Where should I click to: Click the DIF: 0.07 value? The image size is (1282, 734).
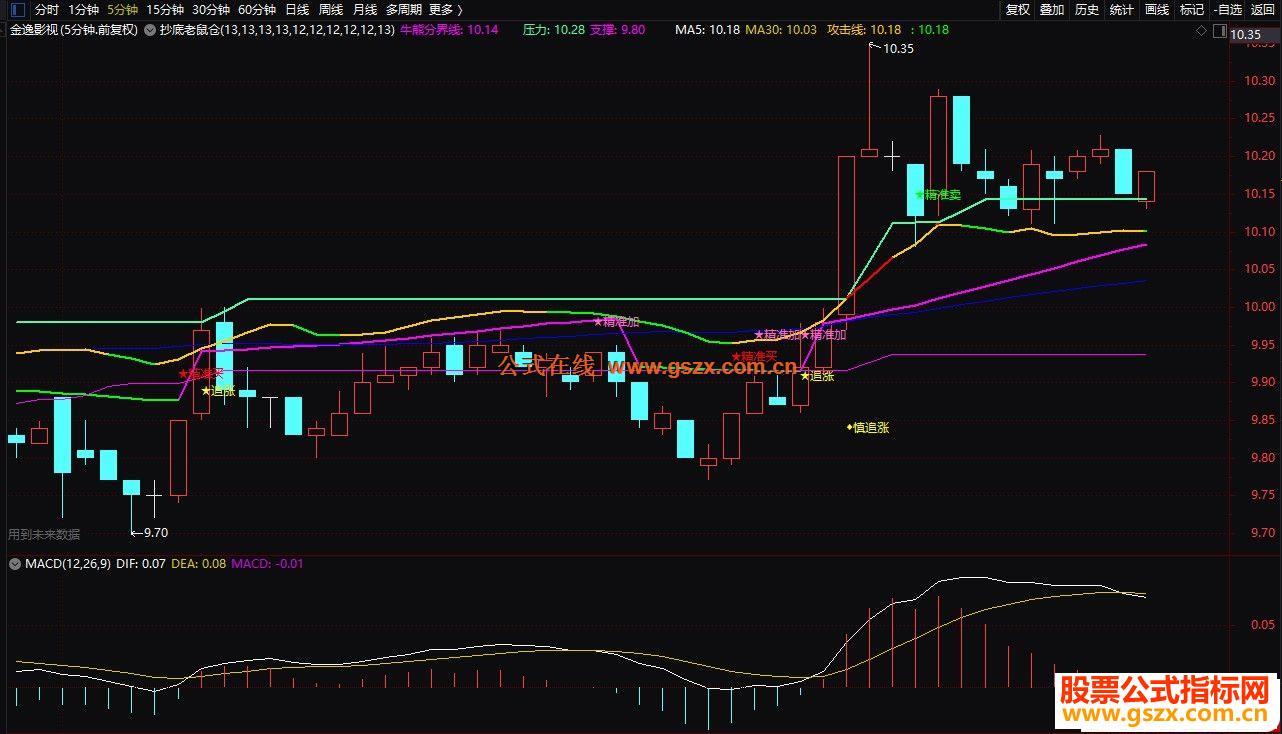click(x=141, y=564)
